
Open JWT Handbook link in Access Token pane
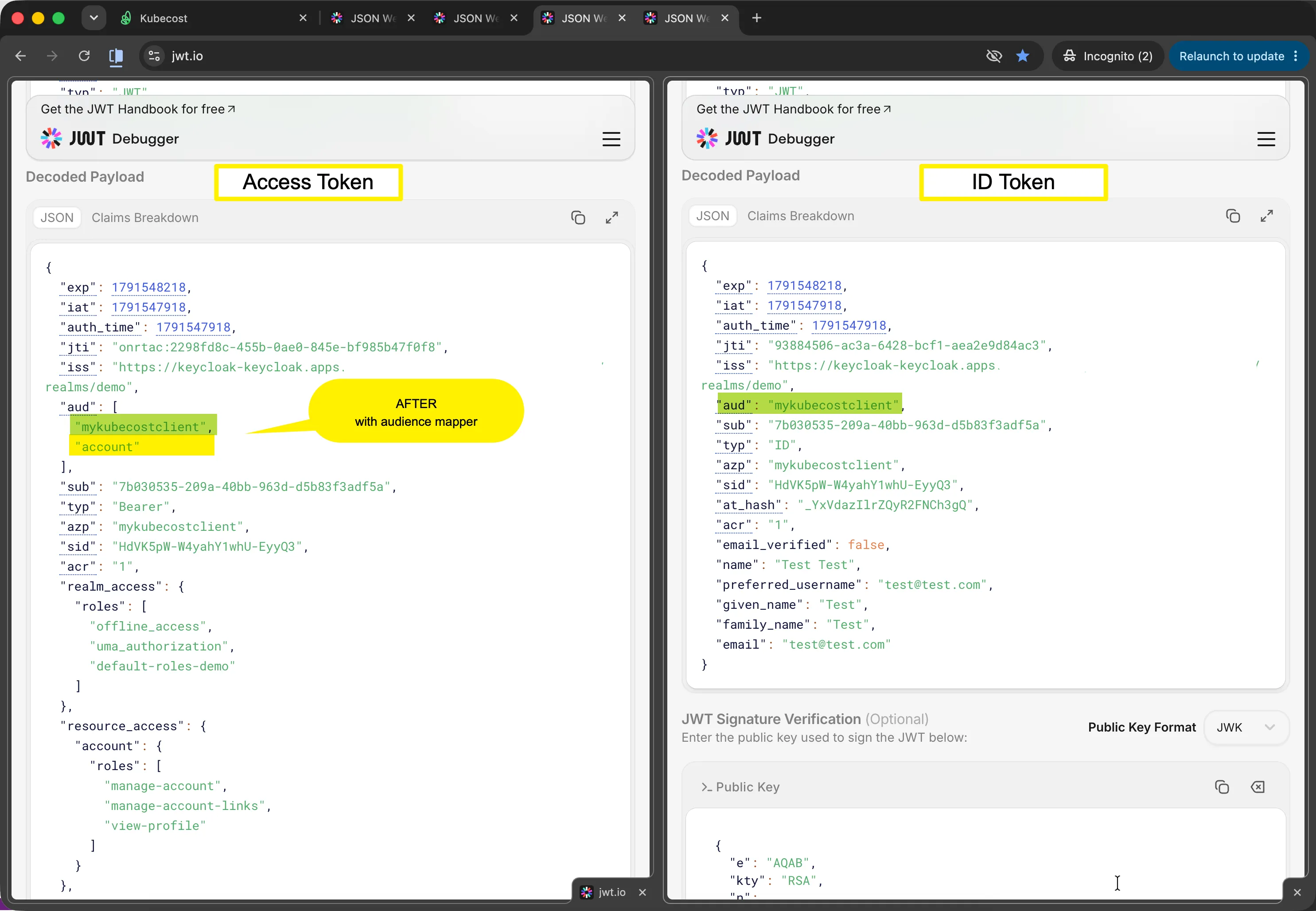(x=138, y=109)
